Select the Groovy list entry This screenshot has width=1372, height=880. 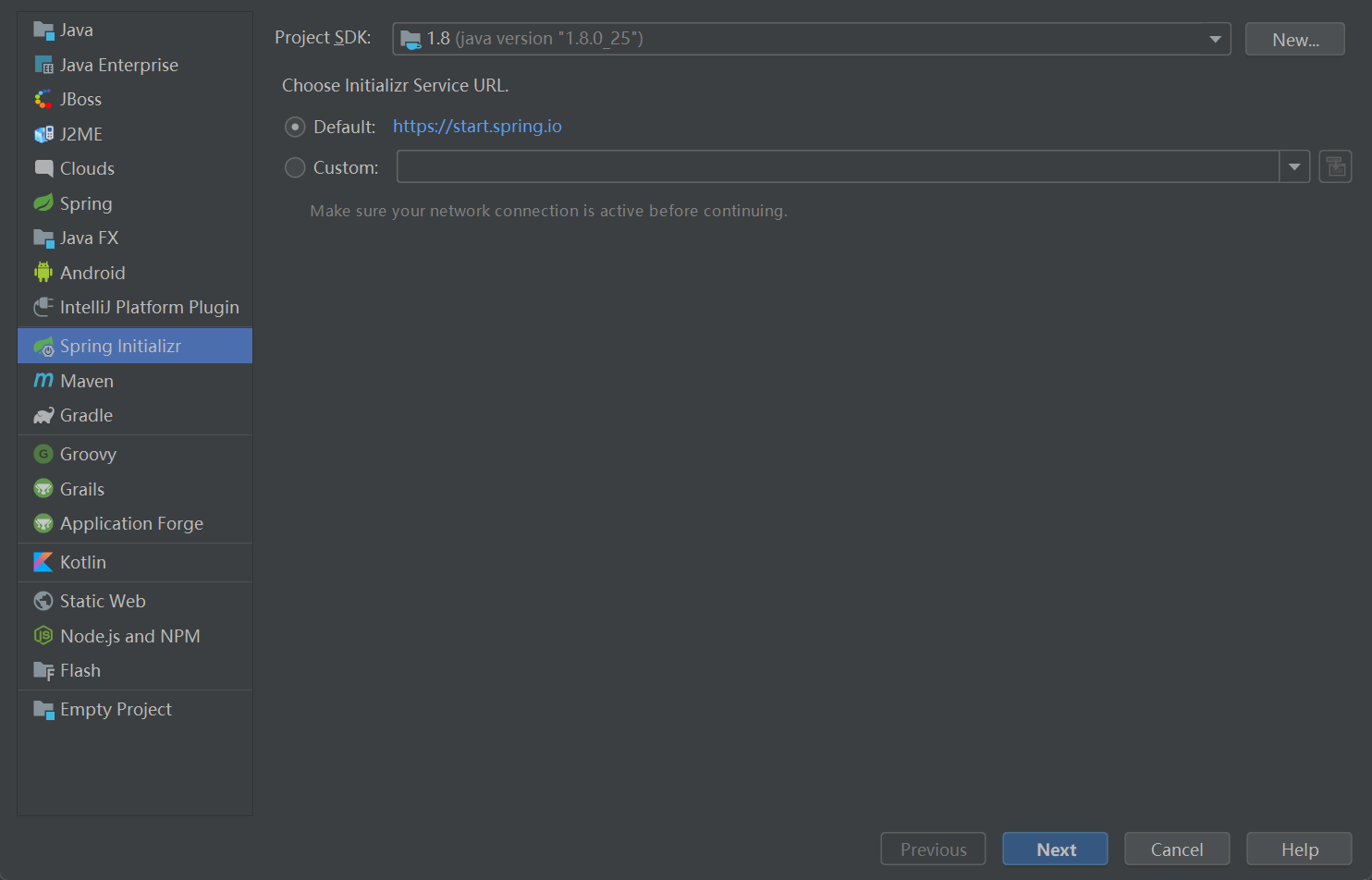[x=135, y=454]
